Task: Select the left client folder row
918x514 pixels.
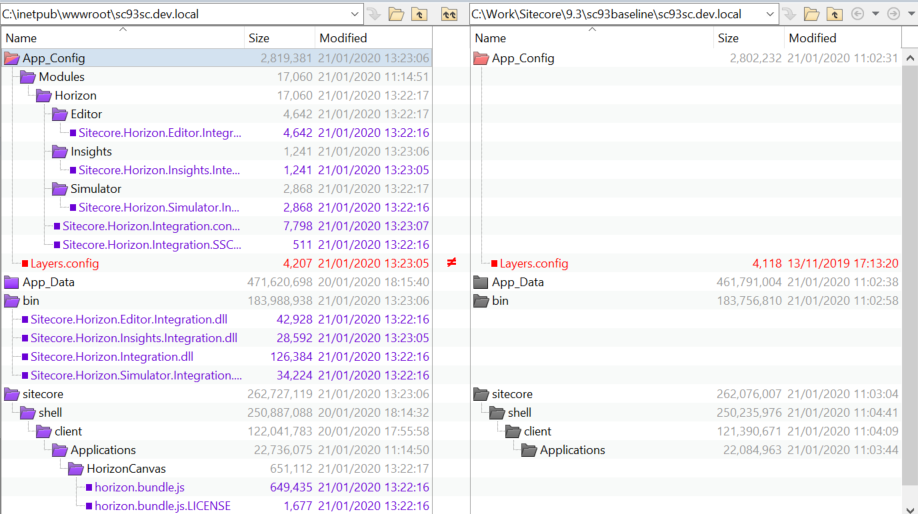Action: click(217, 431)
